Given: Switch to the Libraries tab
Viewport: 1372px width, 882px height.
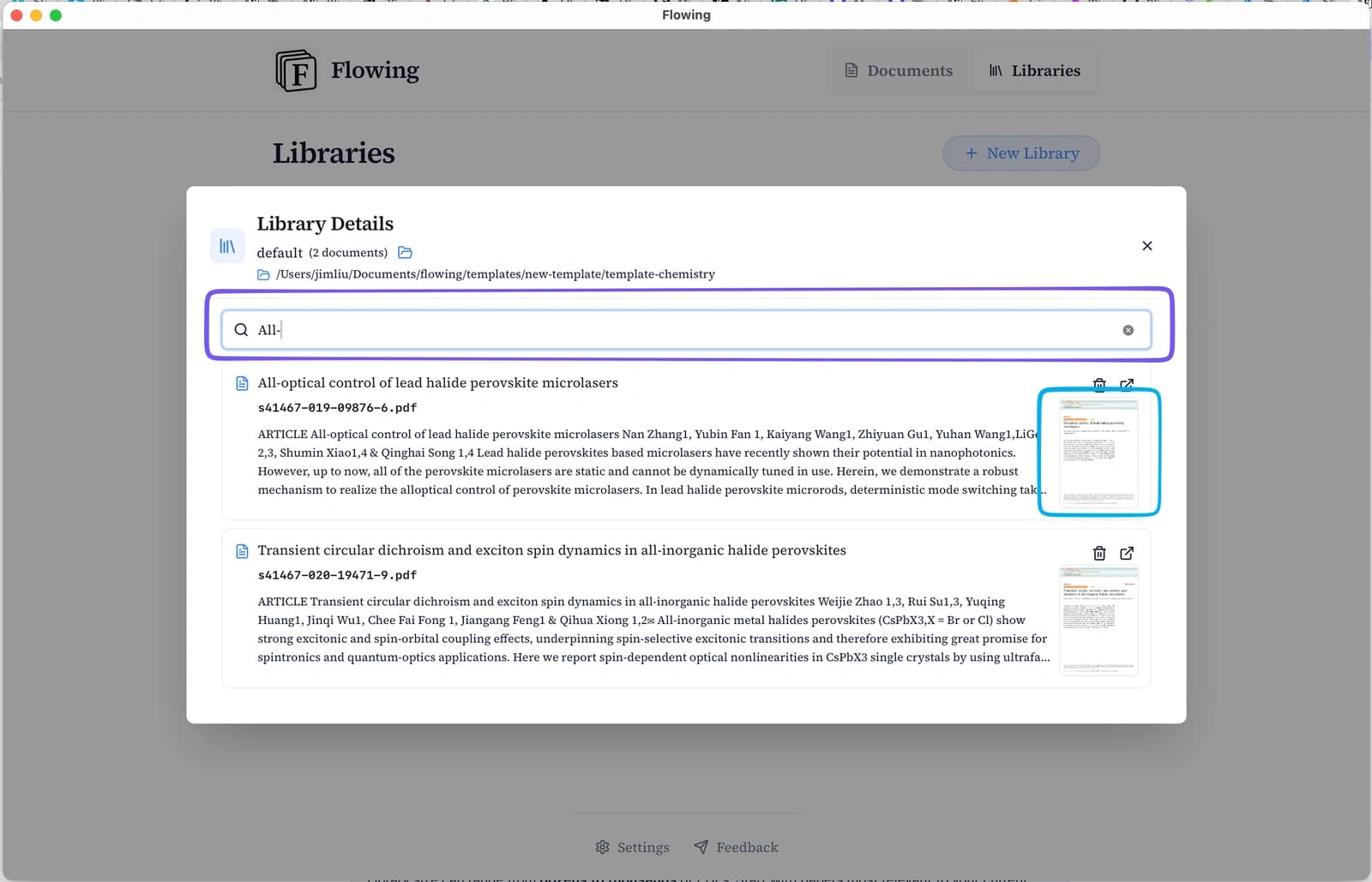Looking at the screenshot, I should coord(1034,70).
